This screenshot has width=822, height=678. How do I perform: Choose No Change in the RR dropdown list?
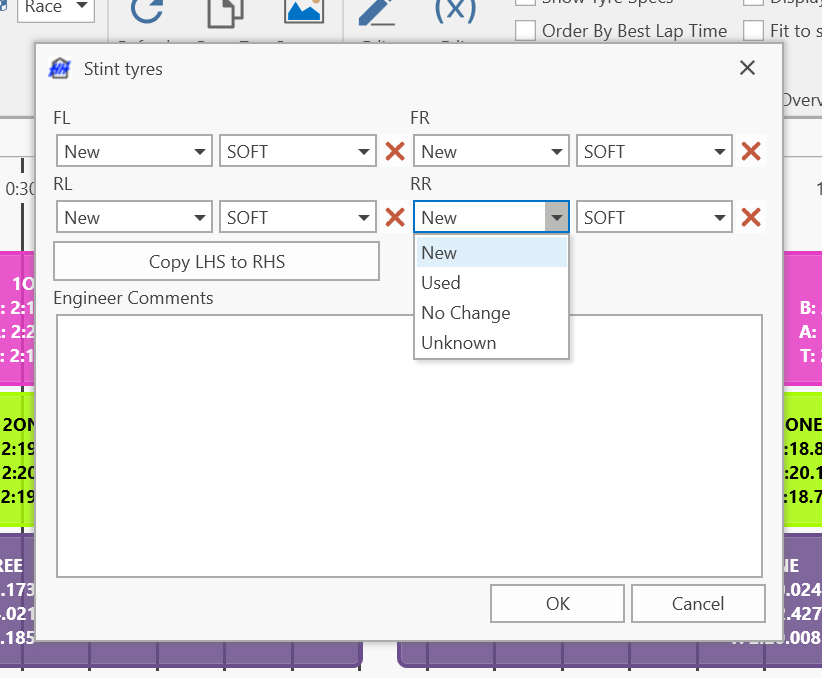466,313
